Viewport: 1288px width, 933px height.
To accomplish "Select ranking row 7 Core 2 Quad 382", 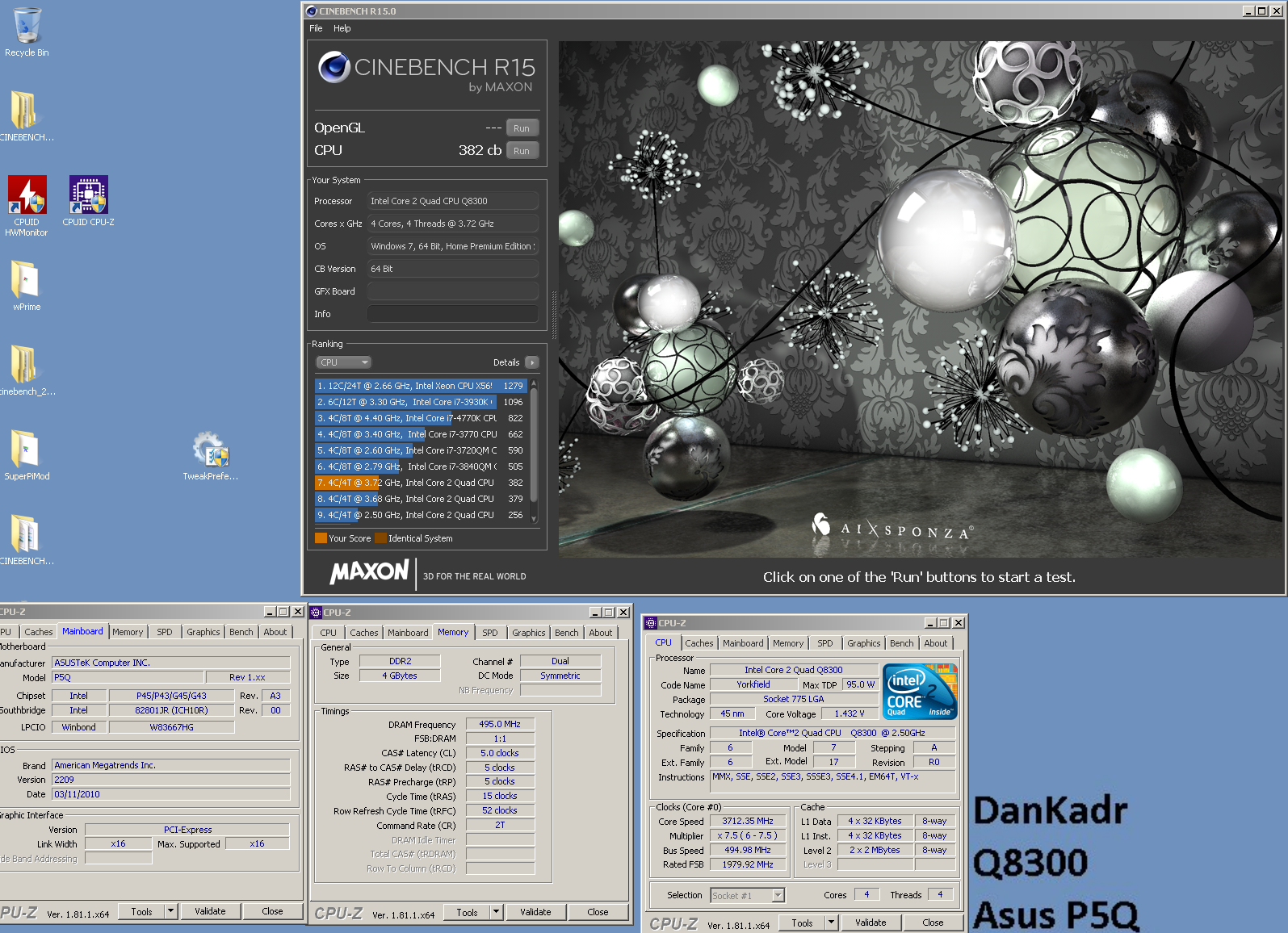I will tap(421, 483).
